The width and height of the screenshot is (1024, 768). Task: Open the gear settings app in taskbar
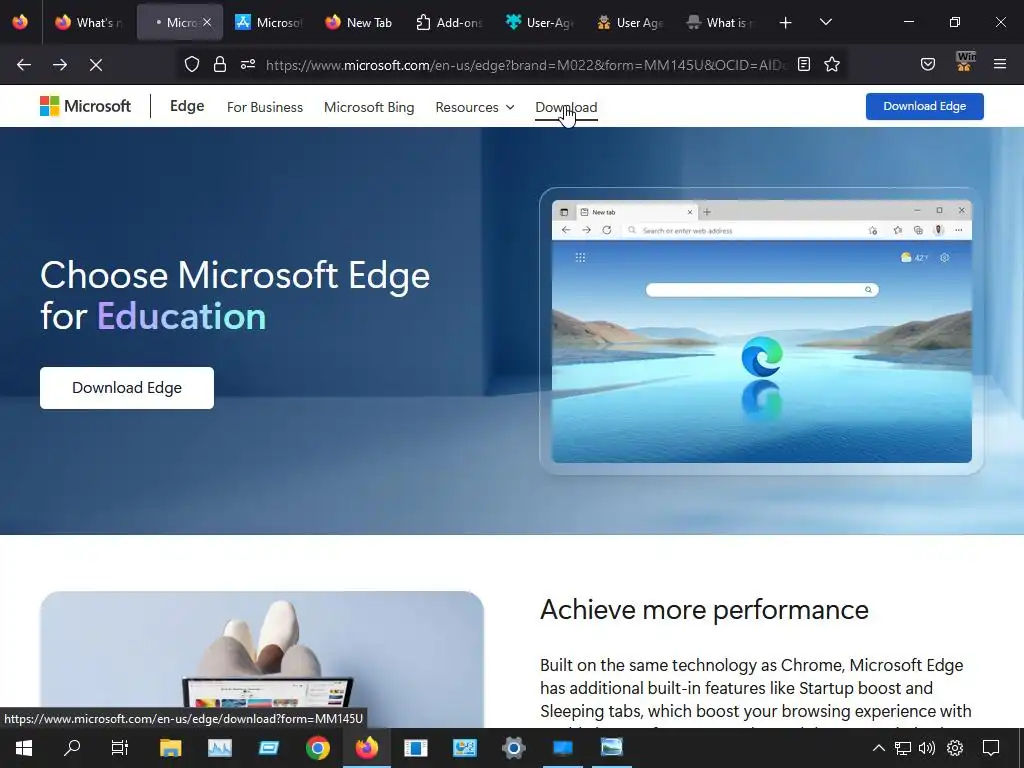(513, 748)
